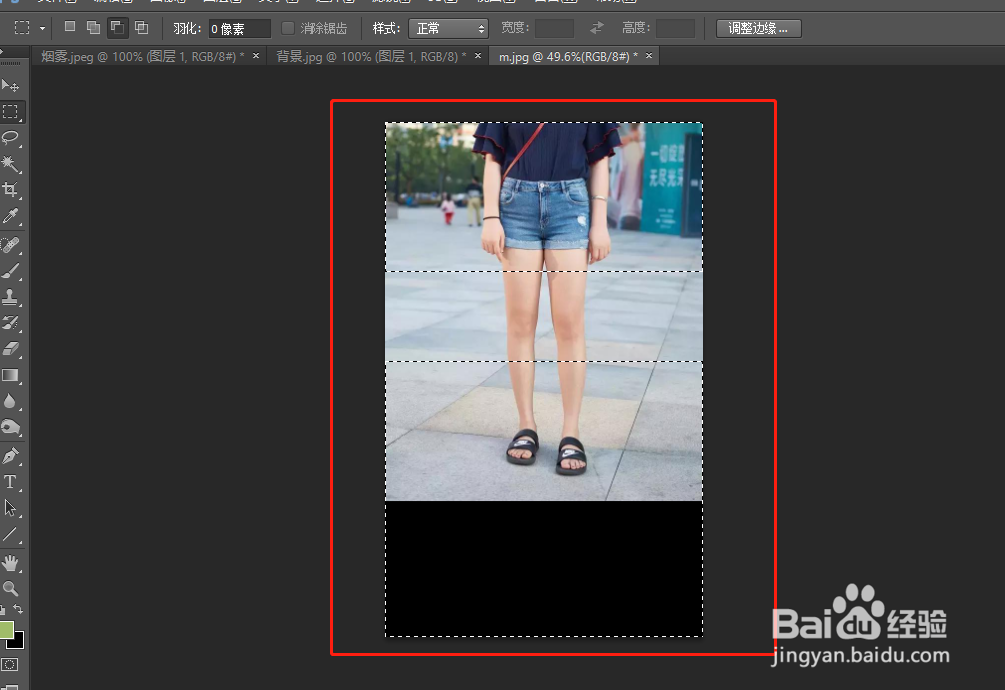This screenshot has height=690, width=1005.
Task: Click the height input field
Action: (x=676, y=28)
